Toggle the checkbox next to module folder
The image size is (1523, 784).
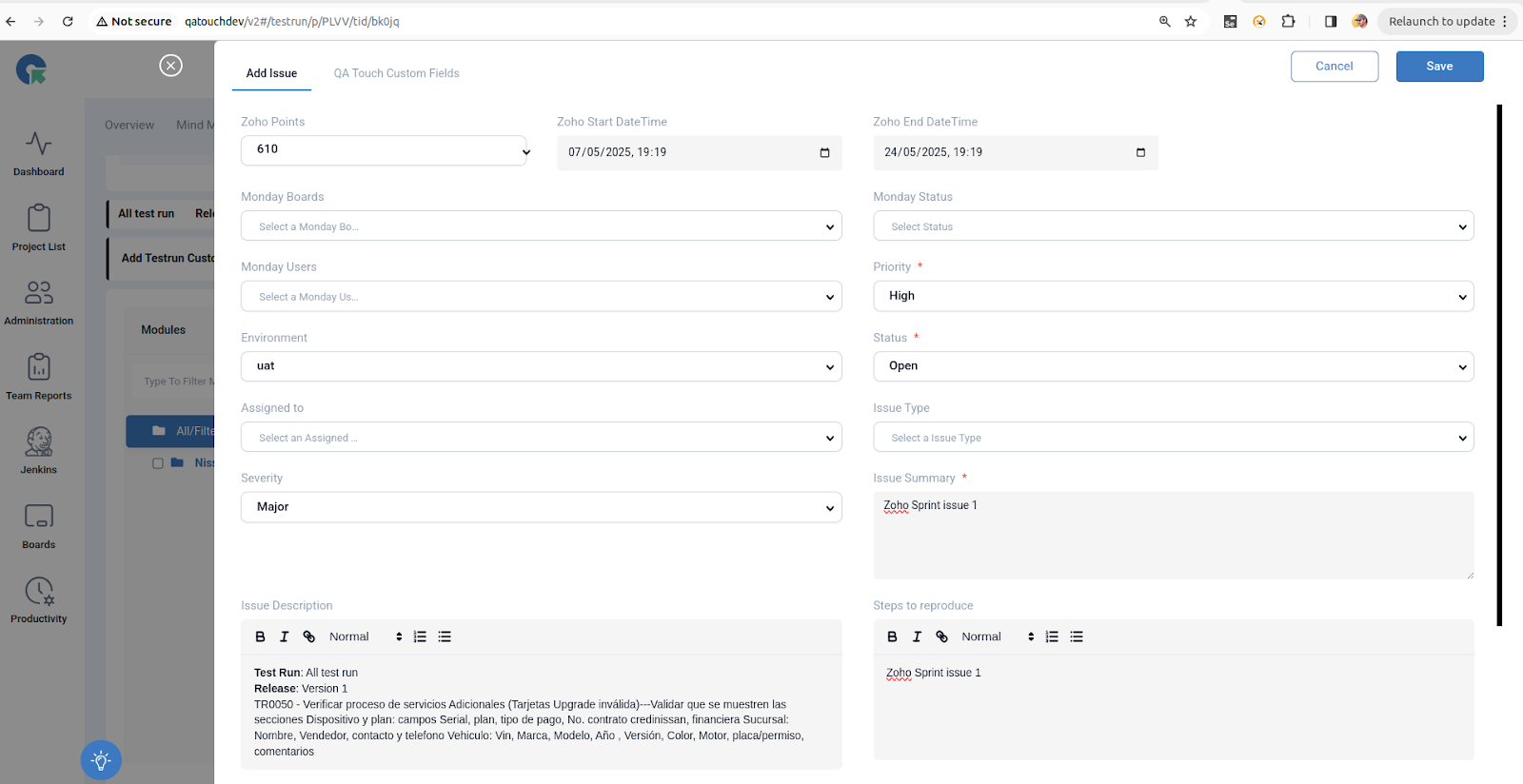point(158,463)
